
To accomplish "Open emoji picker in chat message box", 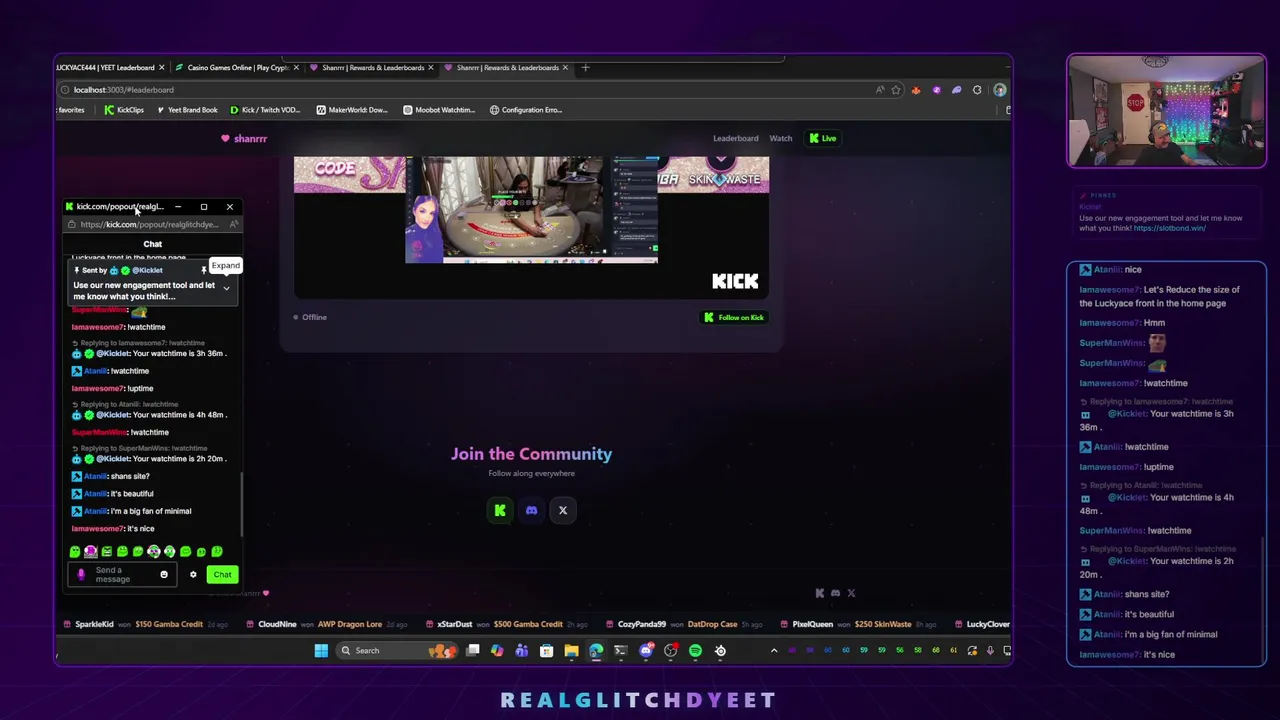I will 164,574.
